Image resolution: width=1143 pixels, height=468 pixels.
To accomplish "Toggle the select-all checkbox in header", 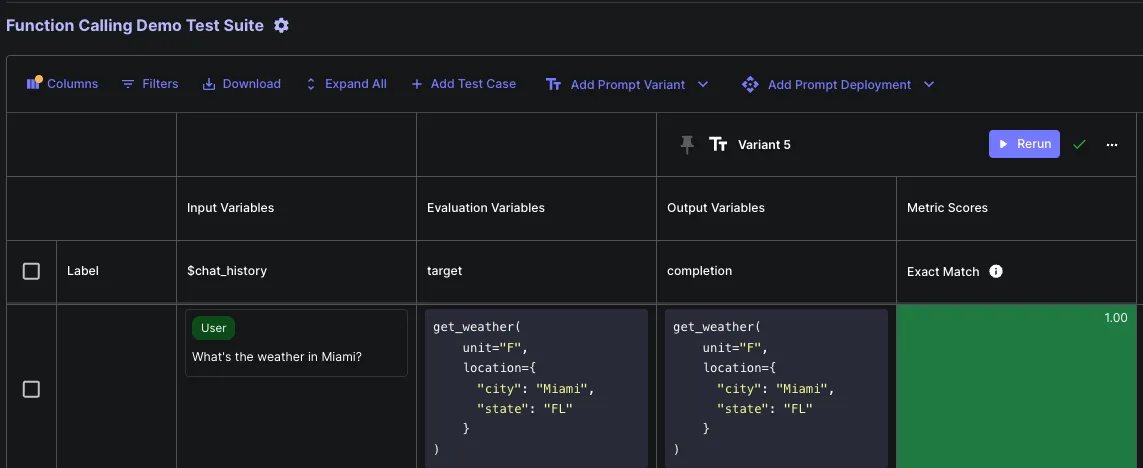I will [31, 271].
